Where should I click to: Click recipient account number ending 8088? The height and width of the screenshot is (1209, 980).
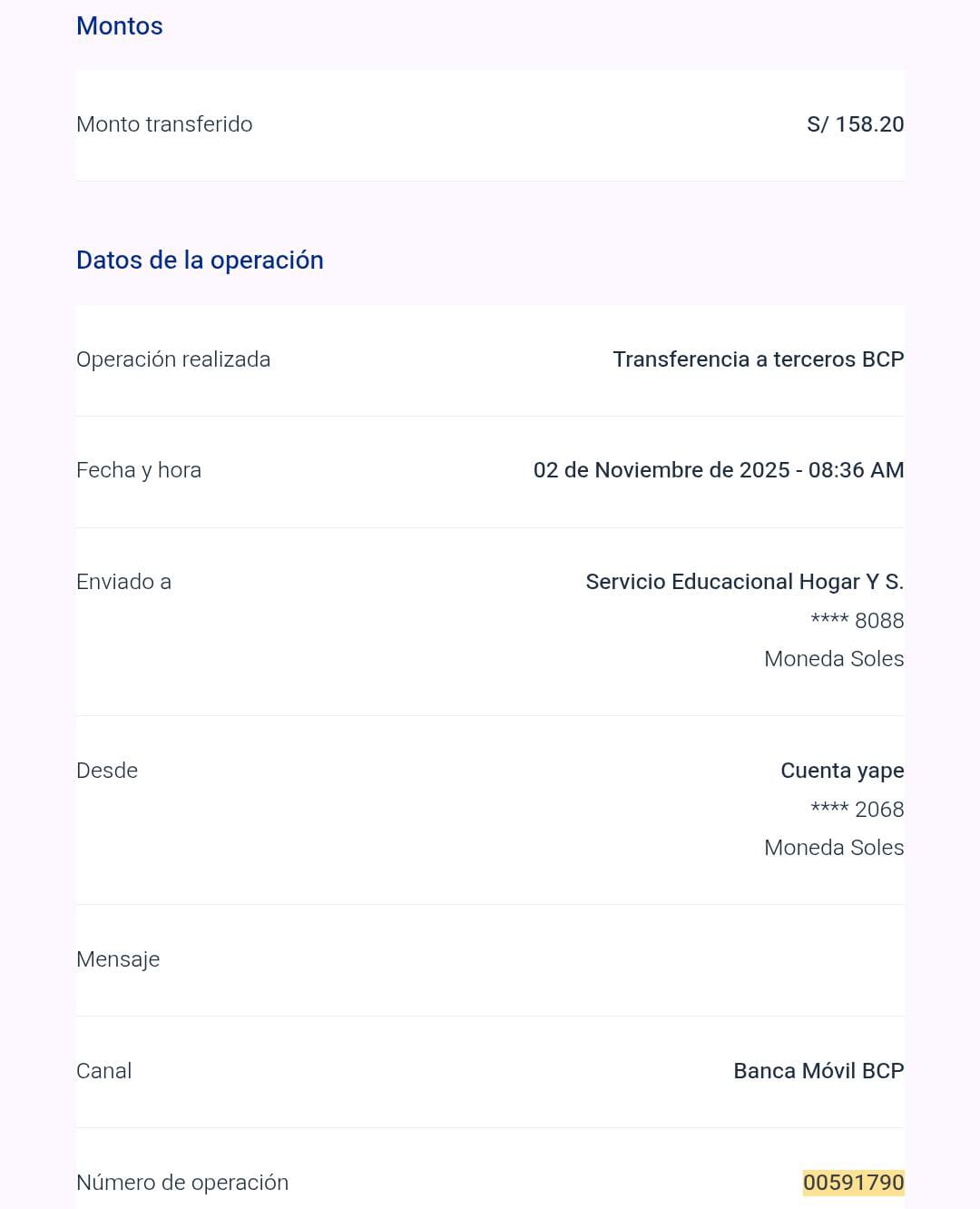point(857,621)
